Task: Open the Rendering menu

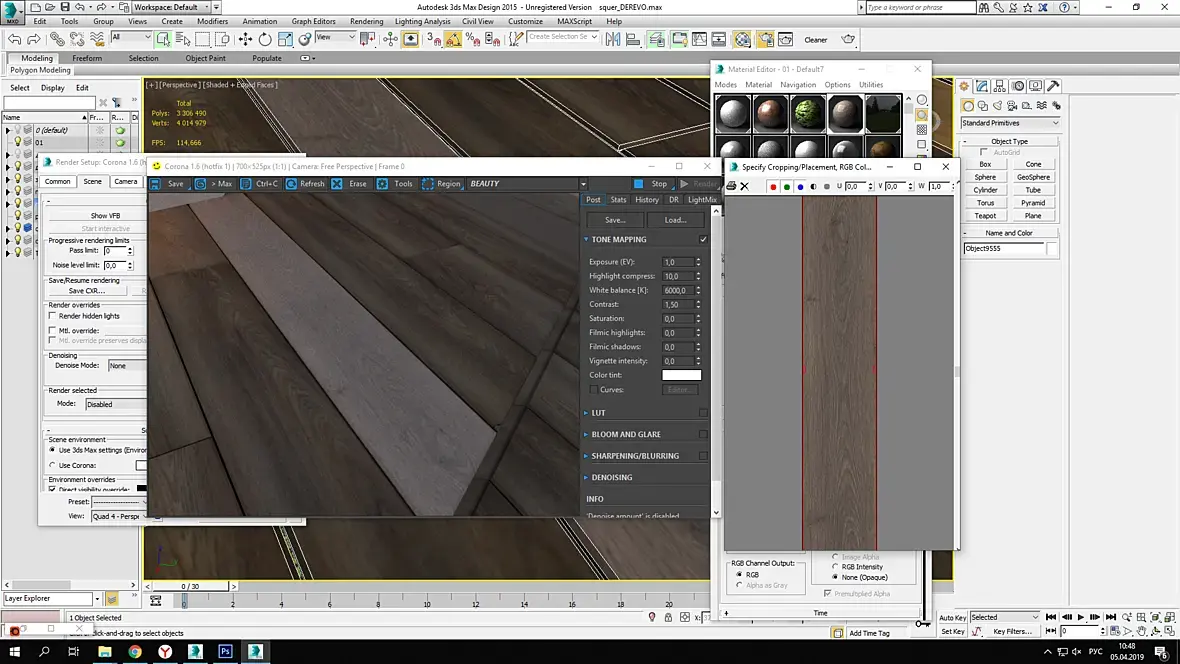Action: pyautogui.click(x=366, y=21)
